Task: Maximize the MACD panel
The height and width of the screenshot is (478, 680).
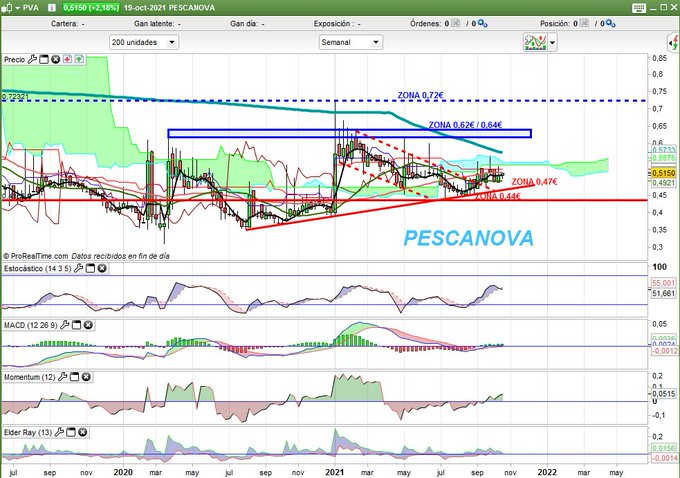Action: tap(76, 325)
